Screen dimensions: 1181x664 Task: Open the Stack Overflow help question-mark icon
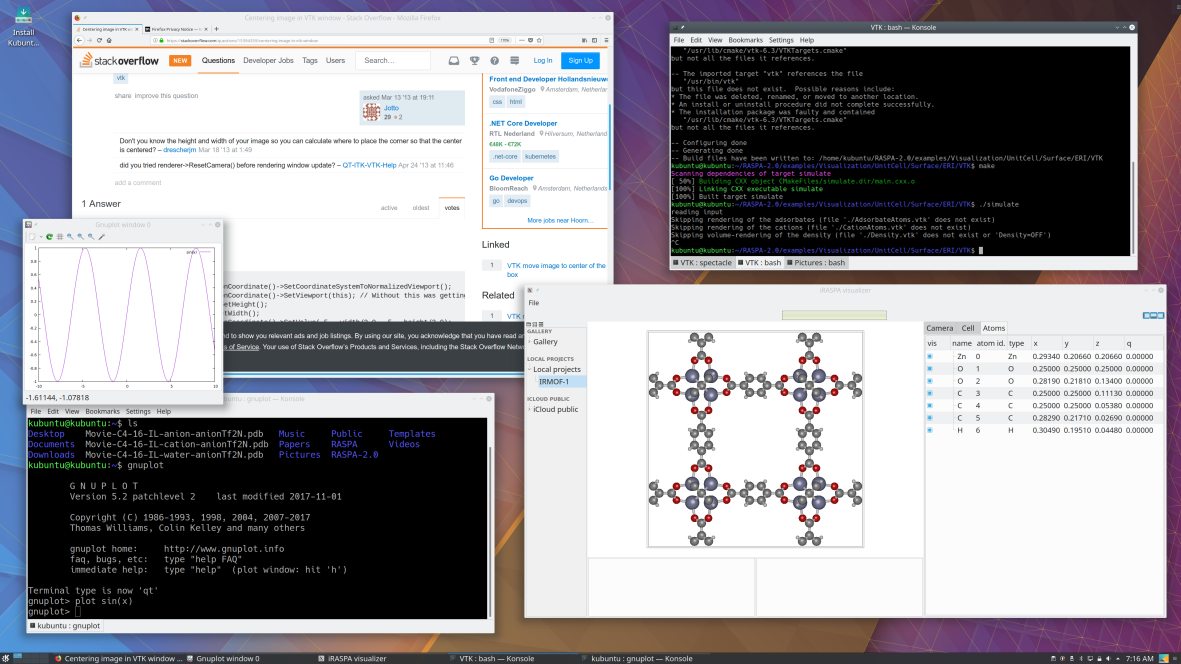coord(494,61)
